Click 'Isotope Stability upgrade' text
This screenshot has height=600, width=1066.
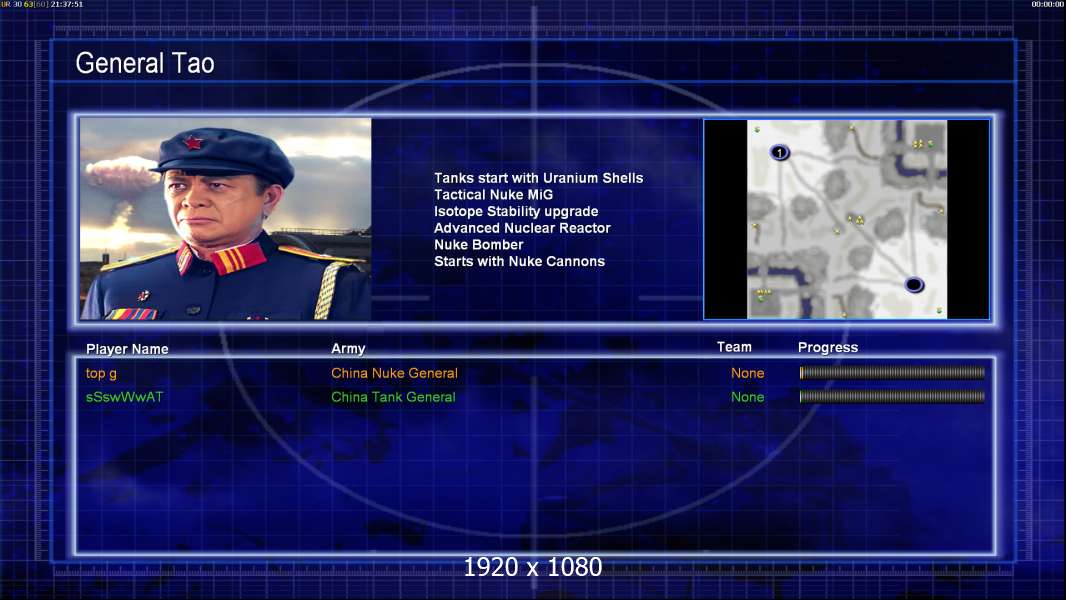pos(516,211)
